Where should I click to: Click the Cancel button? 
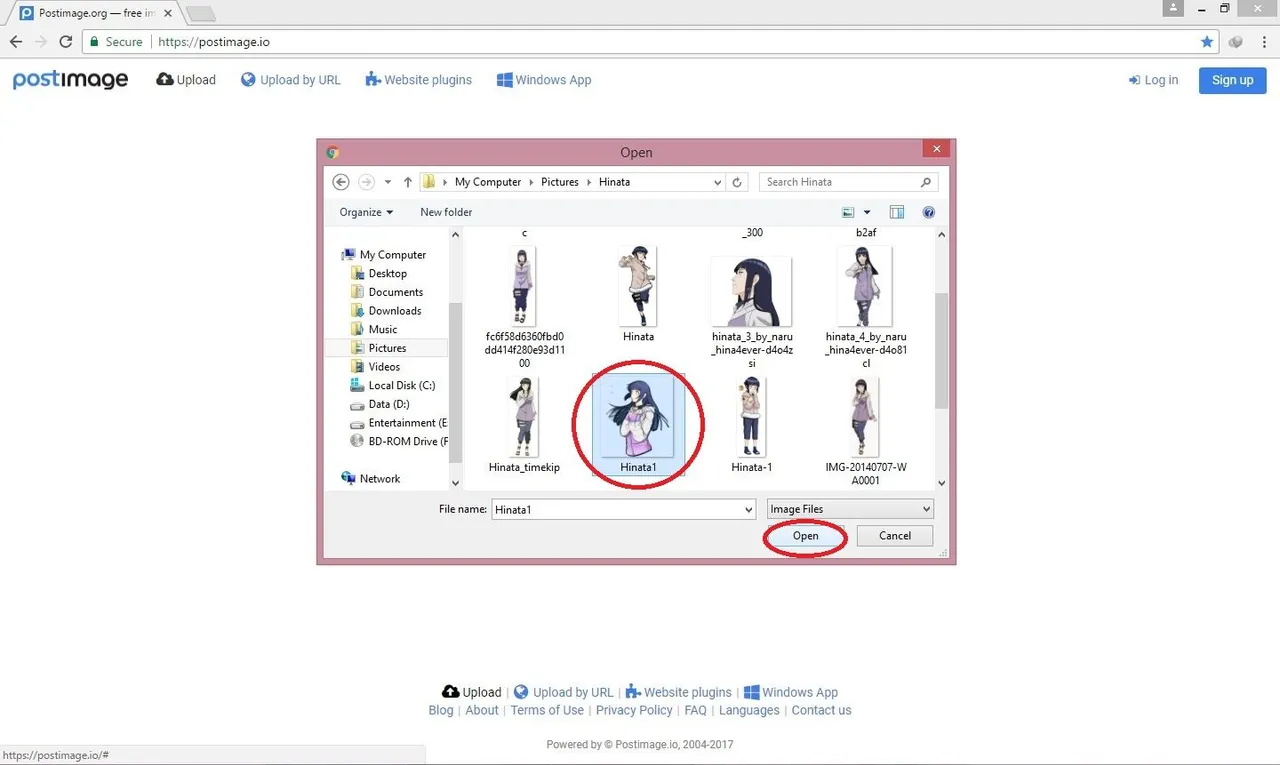[x=895, y=536]
